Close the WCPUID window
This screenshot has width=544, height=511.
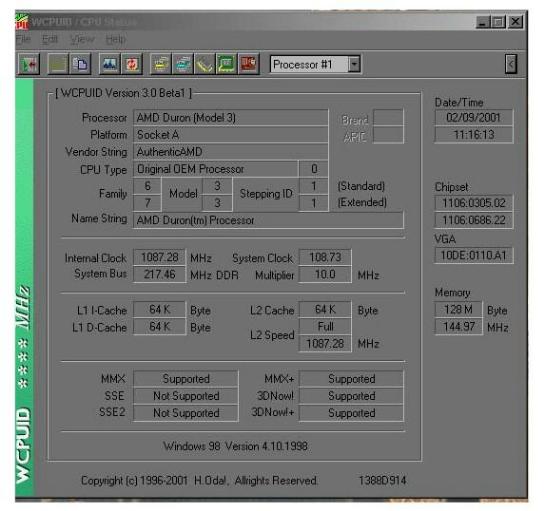(x=516, y=23)
